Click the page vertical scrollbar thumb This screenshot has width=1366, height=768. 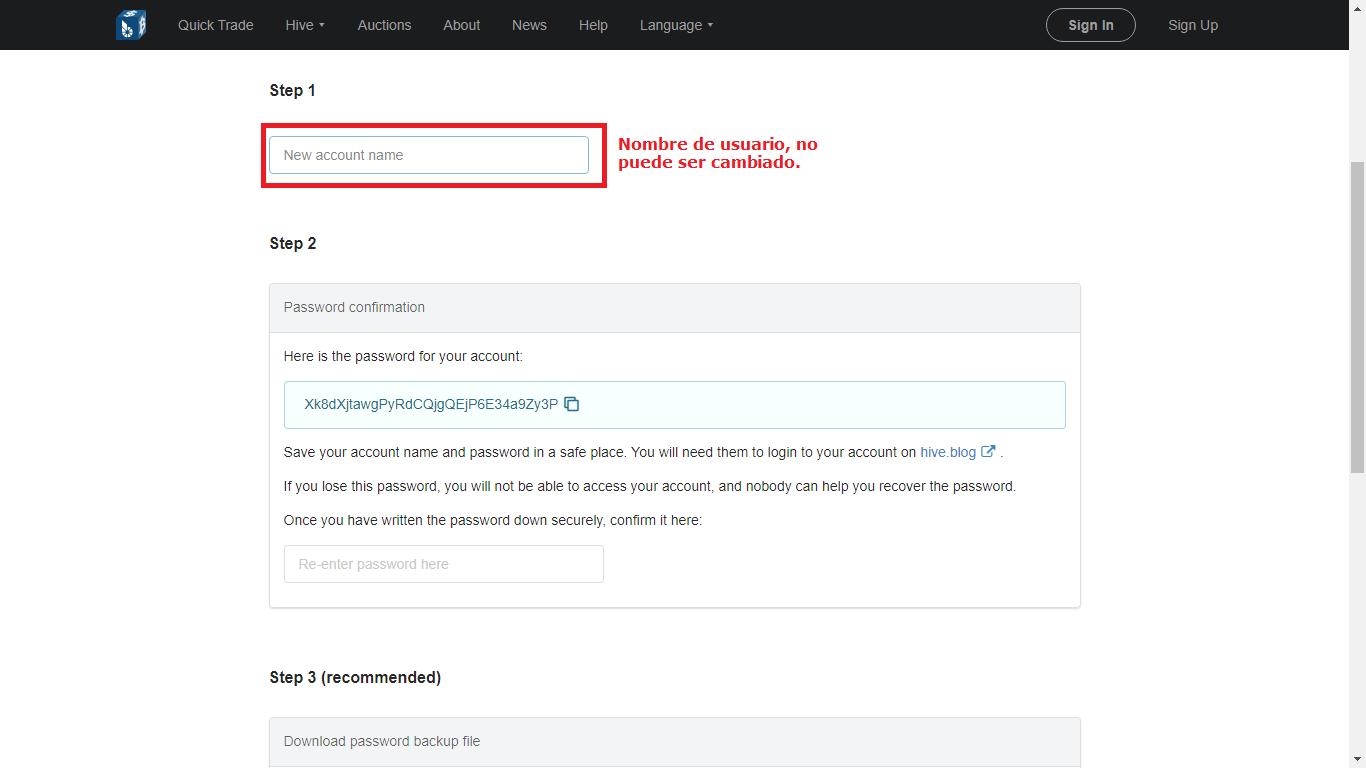(x=1357, y=316)
